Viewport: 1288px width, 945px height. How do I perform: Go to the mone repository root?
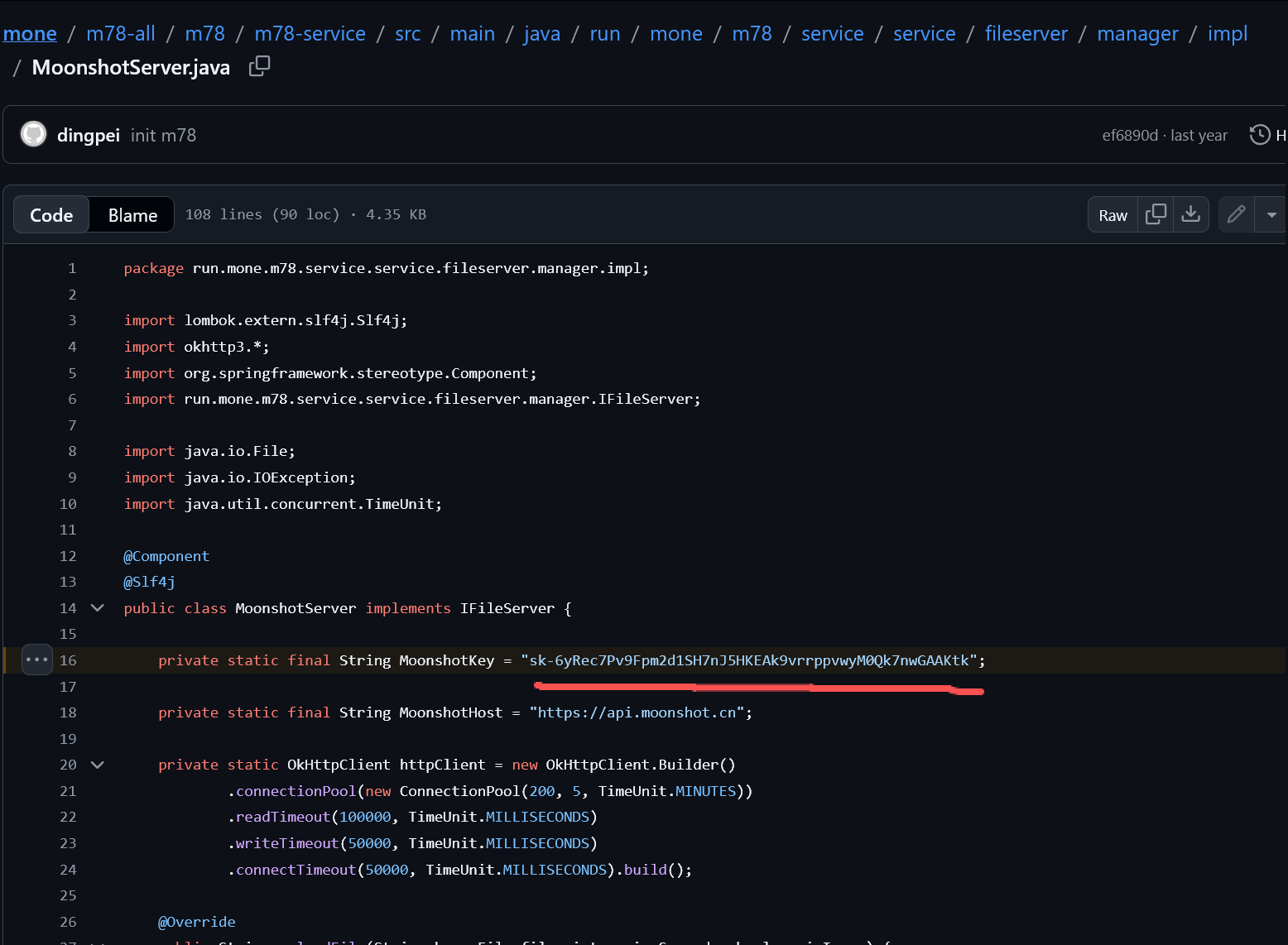coord(30,34)
